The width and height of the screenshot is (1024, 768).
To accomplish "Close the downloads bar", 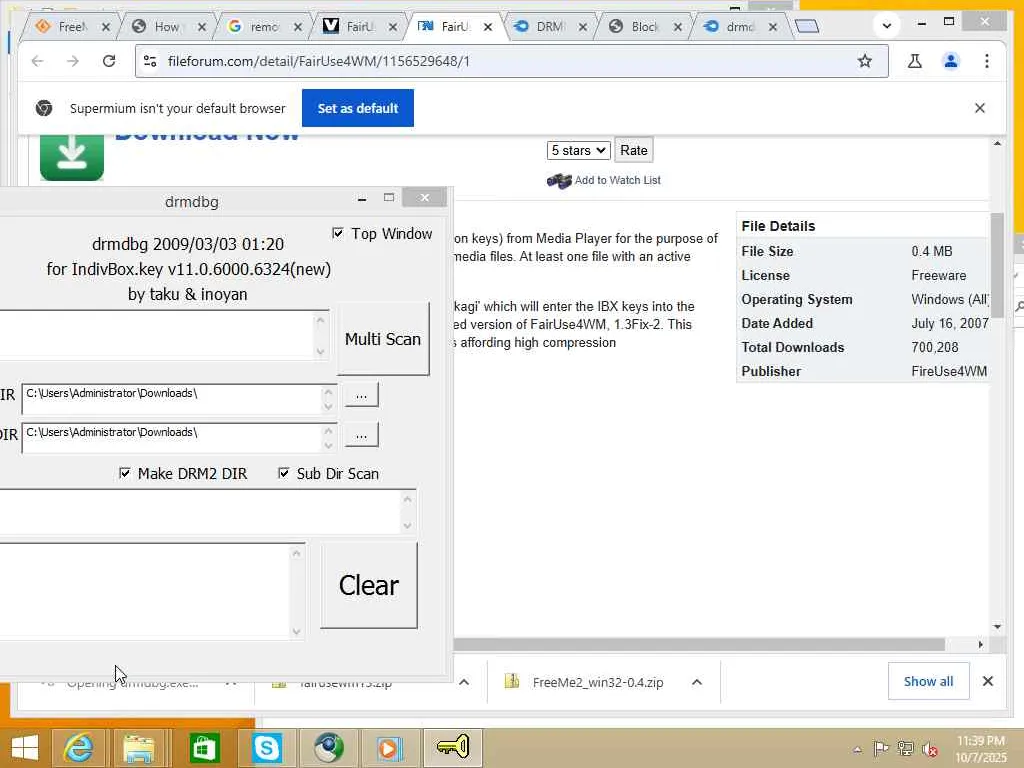I will (x=988, y=681).
